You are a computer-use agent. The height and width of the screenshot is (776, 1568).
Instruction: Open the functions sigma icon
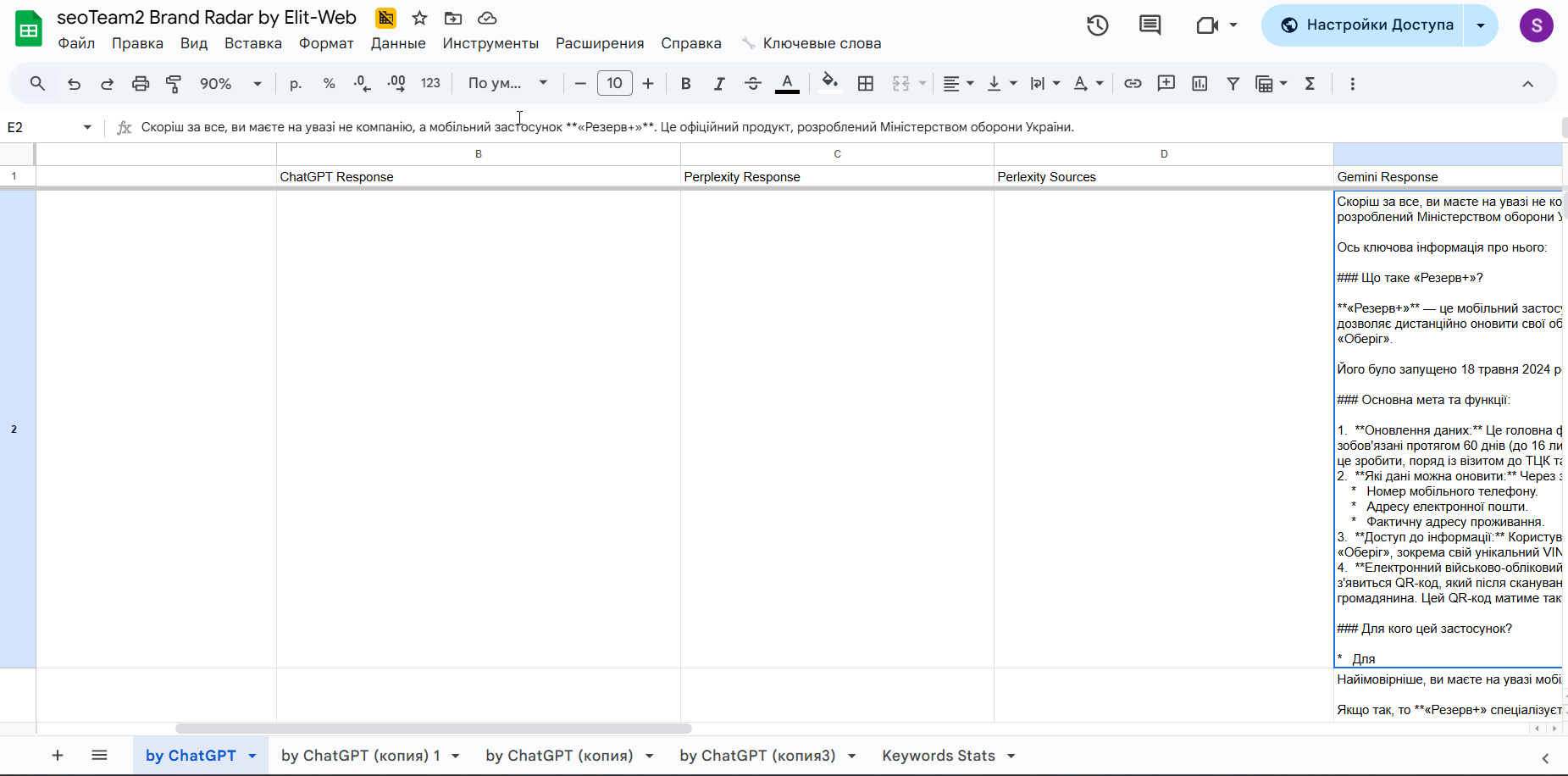coord(1310,84)
